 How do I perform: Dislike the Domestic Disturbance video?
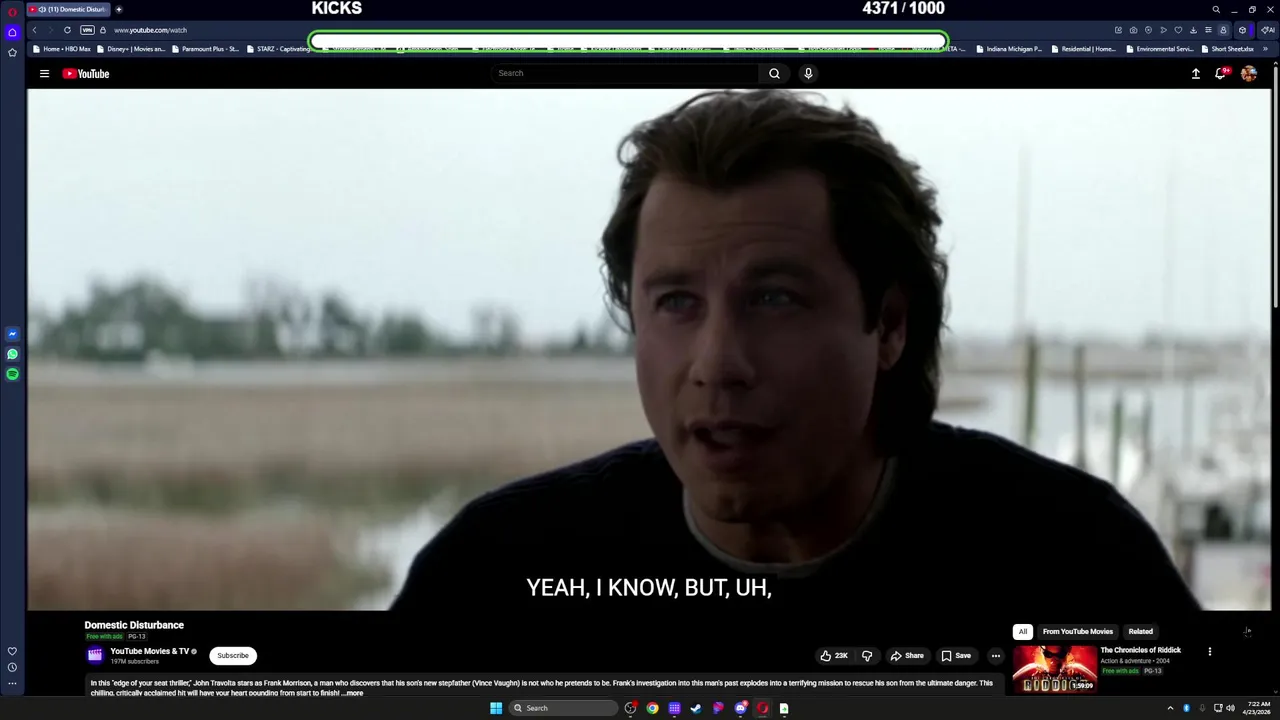click(x=867, y=656)
